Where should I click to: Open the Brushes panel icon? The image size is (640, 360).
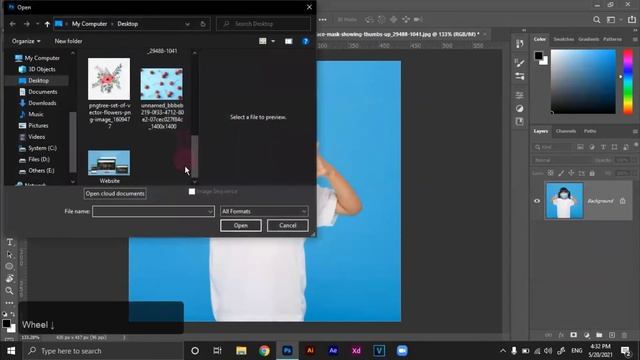pyautogui.click(x=520, y=63)
